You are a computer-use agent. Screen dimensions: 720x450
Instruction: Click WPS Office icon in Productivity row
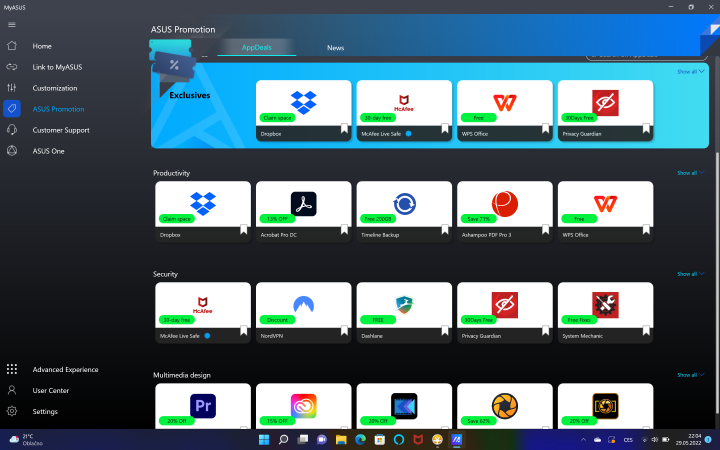pos(605,203)
